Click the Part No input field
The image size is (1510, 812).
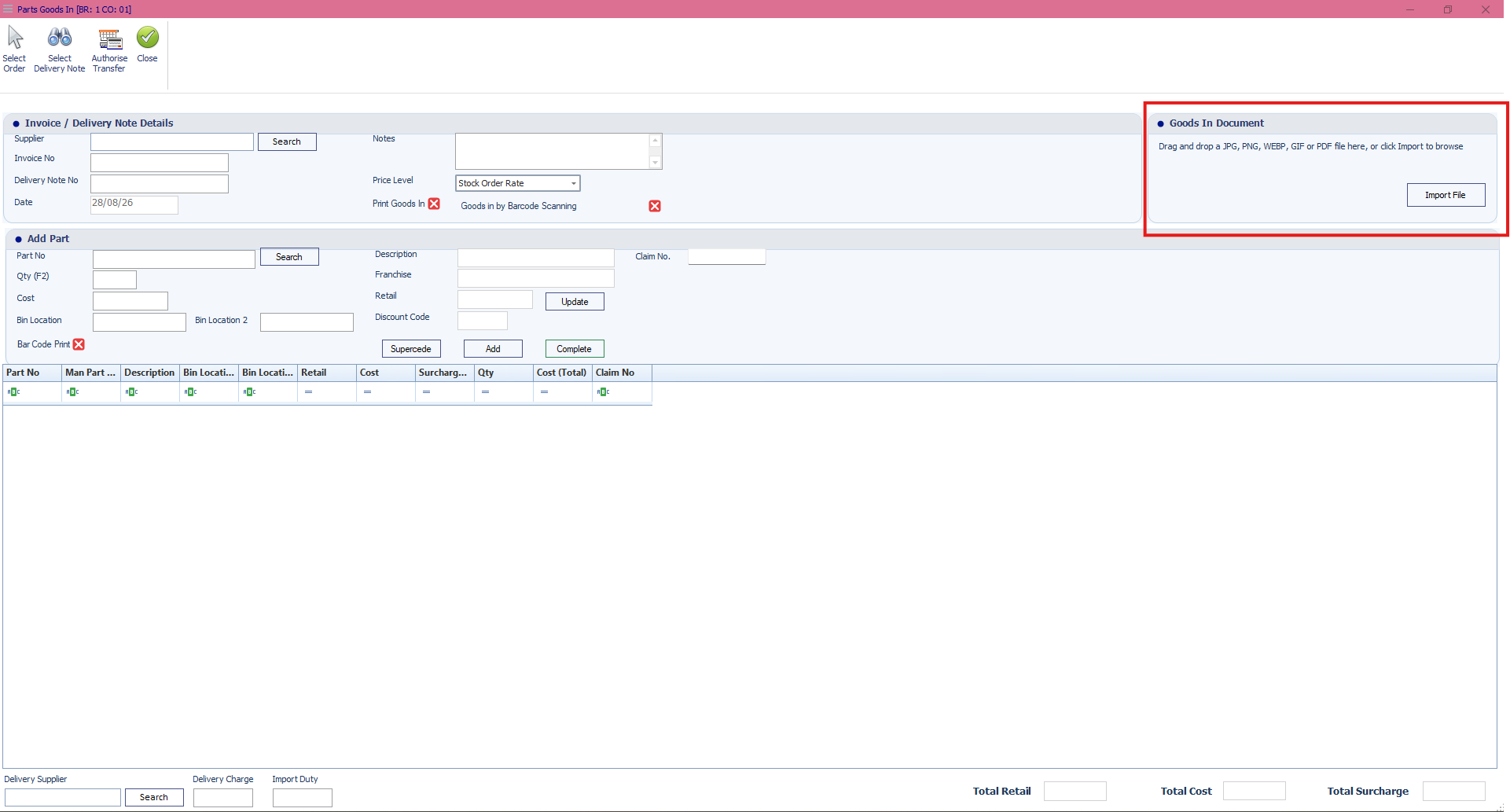(x=174, y=259)
